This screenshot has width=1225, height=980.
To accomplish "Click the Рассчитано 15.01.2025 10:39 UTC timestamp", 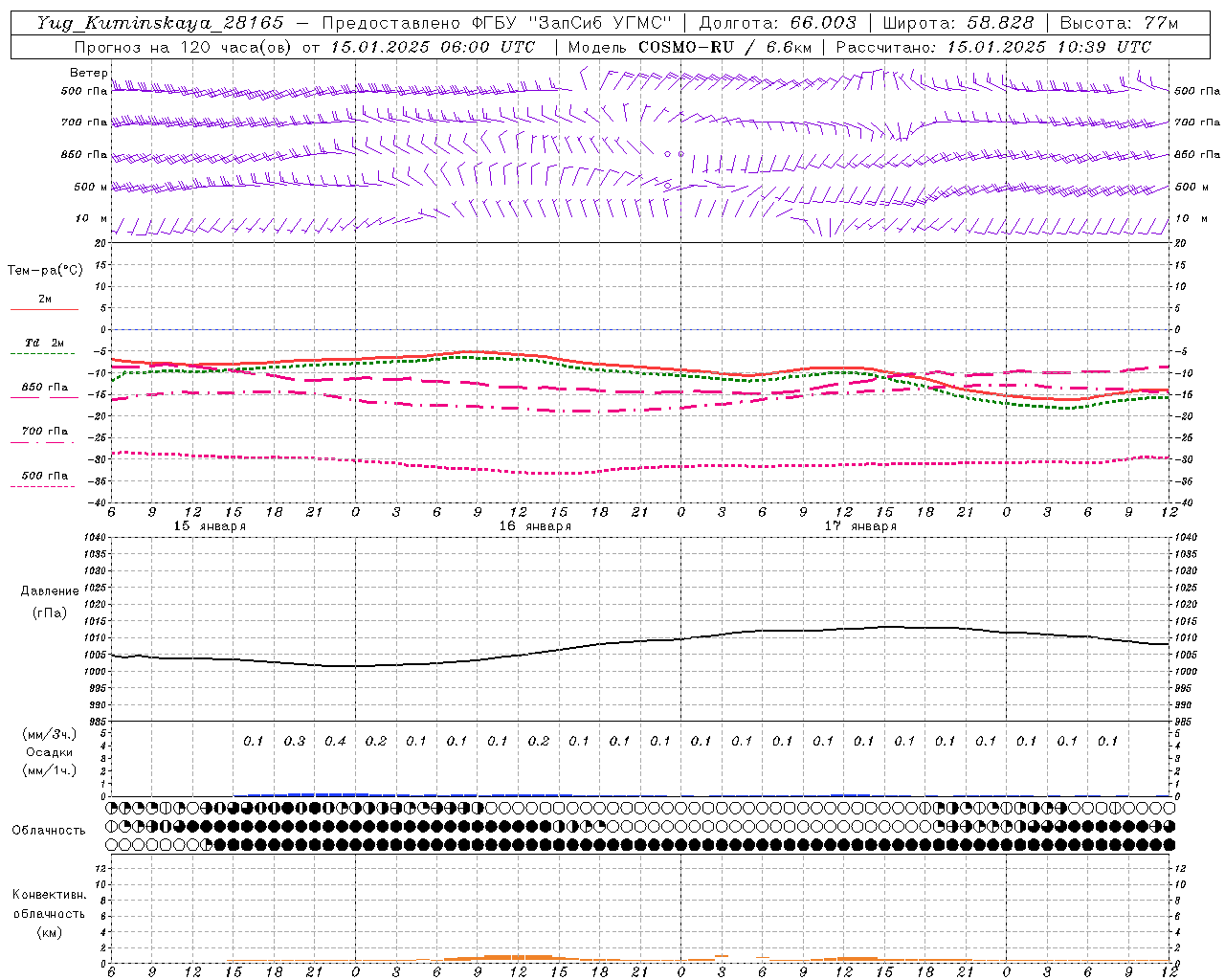I will pyautogui.click(x=993, y=47).
